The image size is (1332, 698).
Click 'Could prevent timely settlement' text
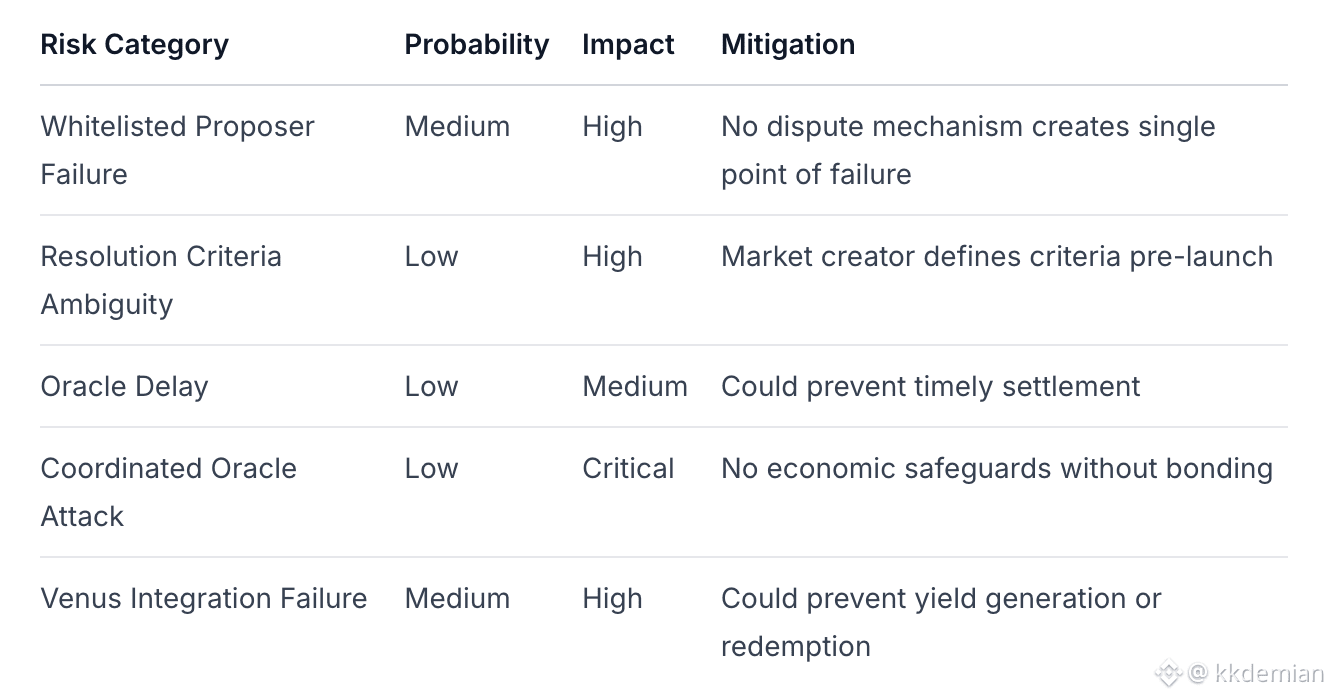930,387
